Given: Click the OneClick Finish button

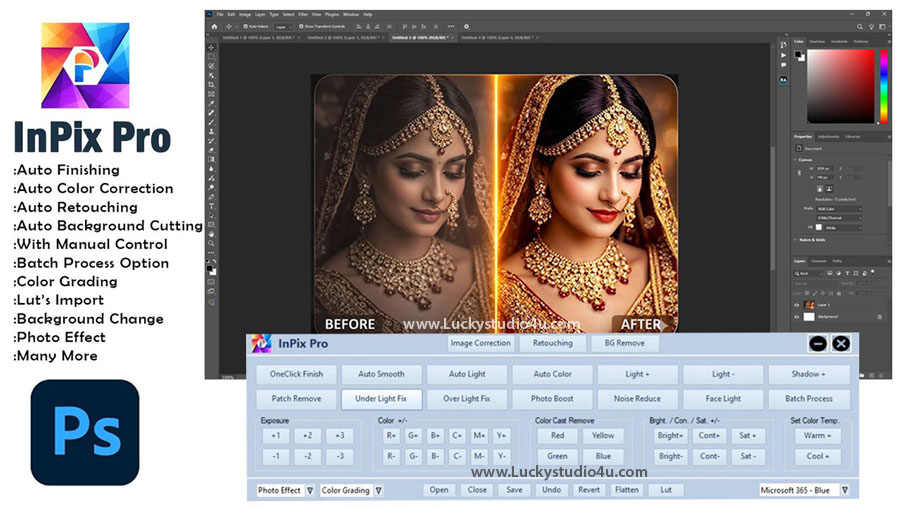Looking at the screenshot, I should click(x=296, y=374).
